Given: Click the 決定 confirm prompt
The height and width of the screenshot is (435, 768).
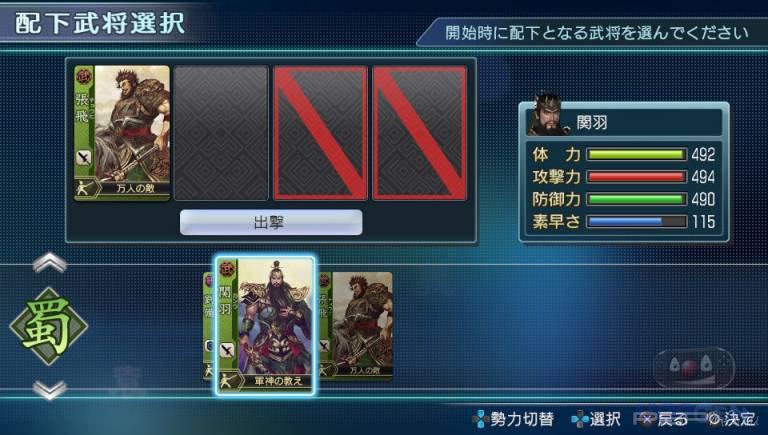Looking at the screenshot, I should pos(731,419).
